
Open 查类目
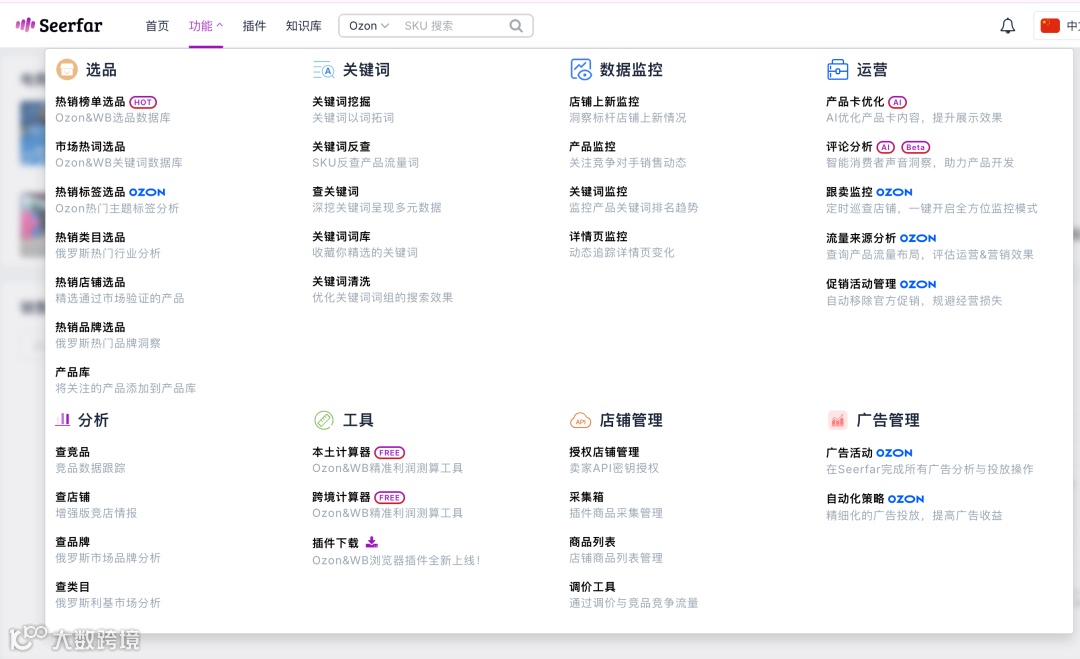click(72, 587)
